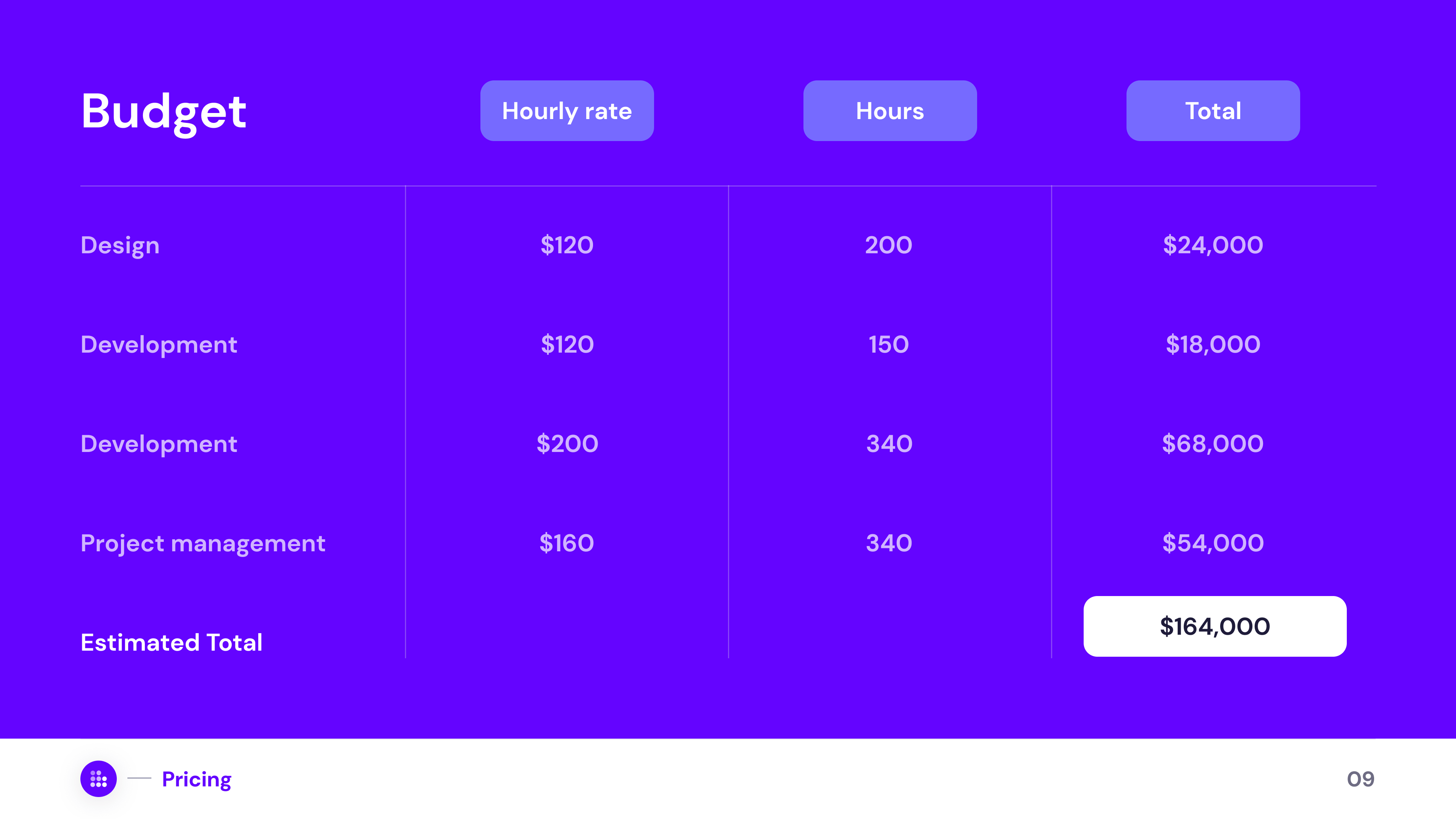Click the 200 hours value
Viewport: 1456px width, 819px height.
coord(888,245)
